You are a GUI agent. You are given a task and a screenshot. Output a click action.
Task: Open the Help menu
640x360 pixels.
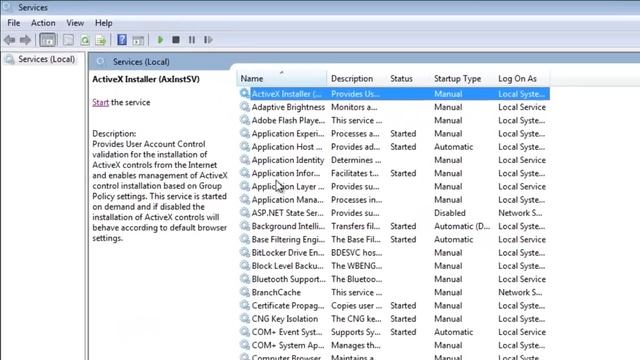pos(104,23)
